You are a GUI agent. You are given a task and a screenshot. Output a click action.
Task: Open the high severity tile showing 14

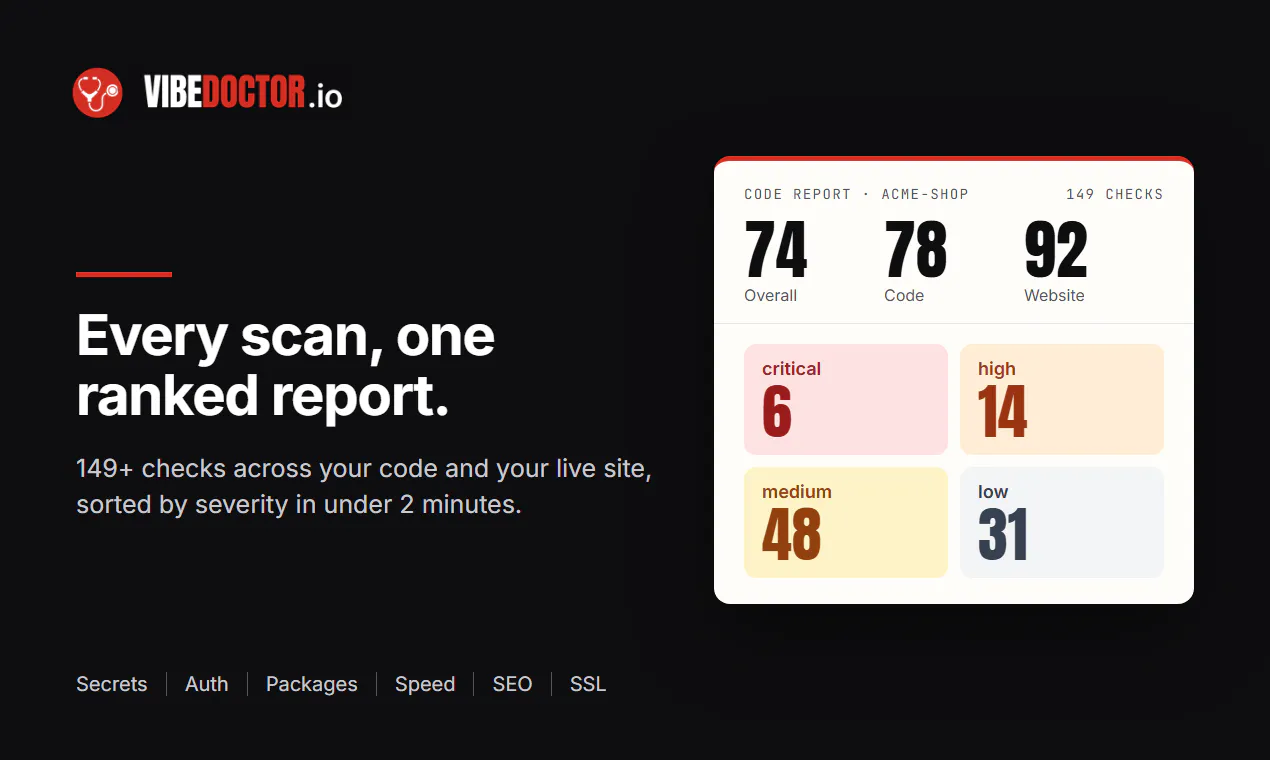coord(1062,399)
